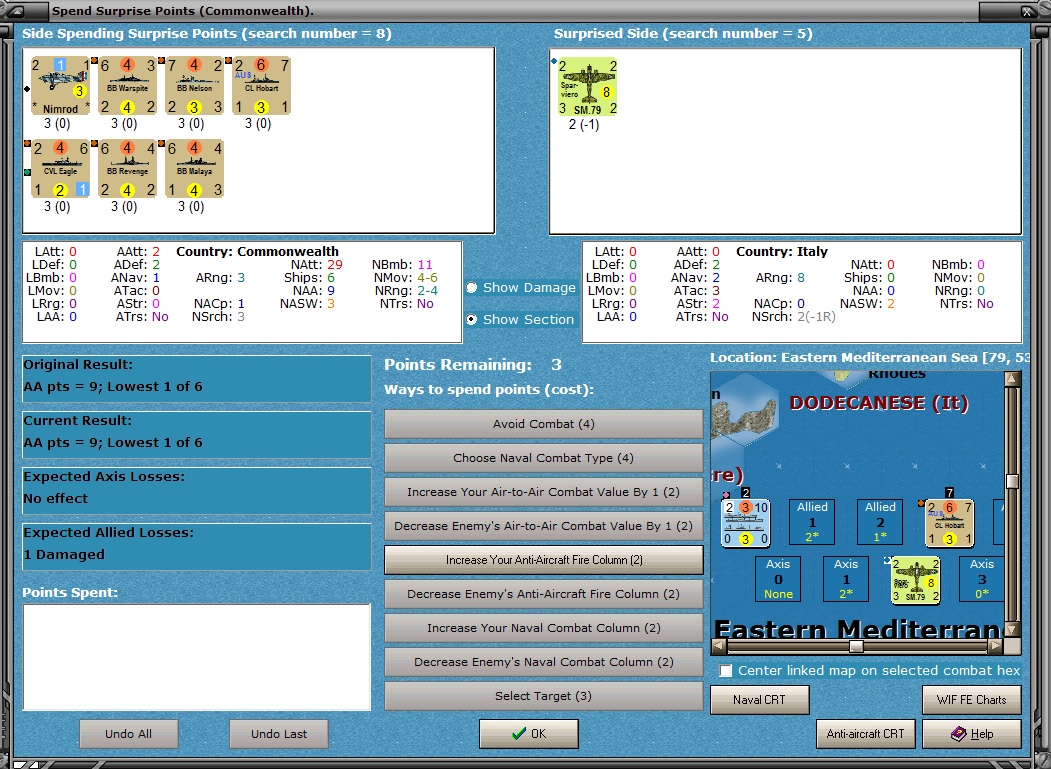Increase Your Anti-Aircraft Fire Column (2)
The height and width of the screenshot is (769, 1051).
coord(544,560)
